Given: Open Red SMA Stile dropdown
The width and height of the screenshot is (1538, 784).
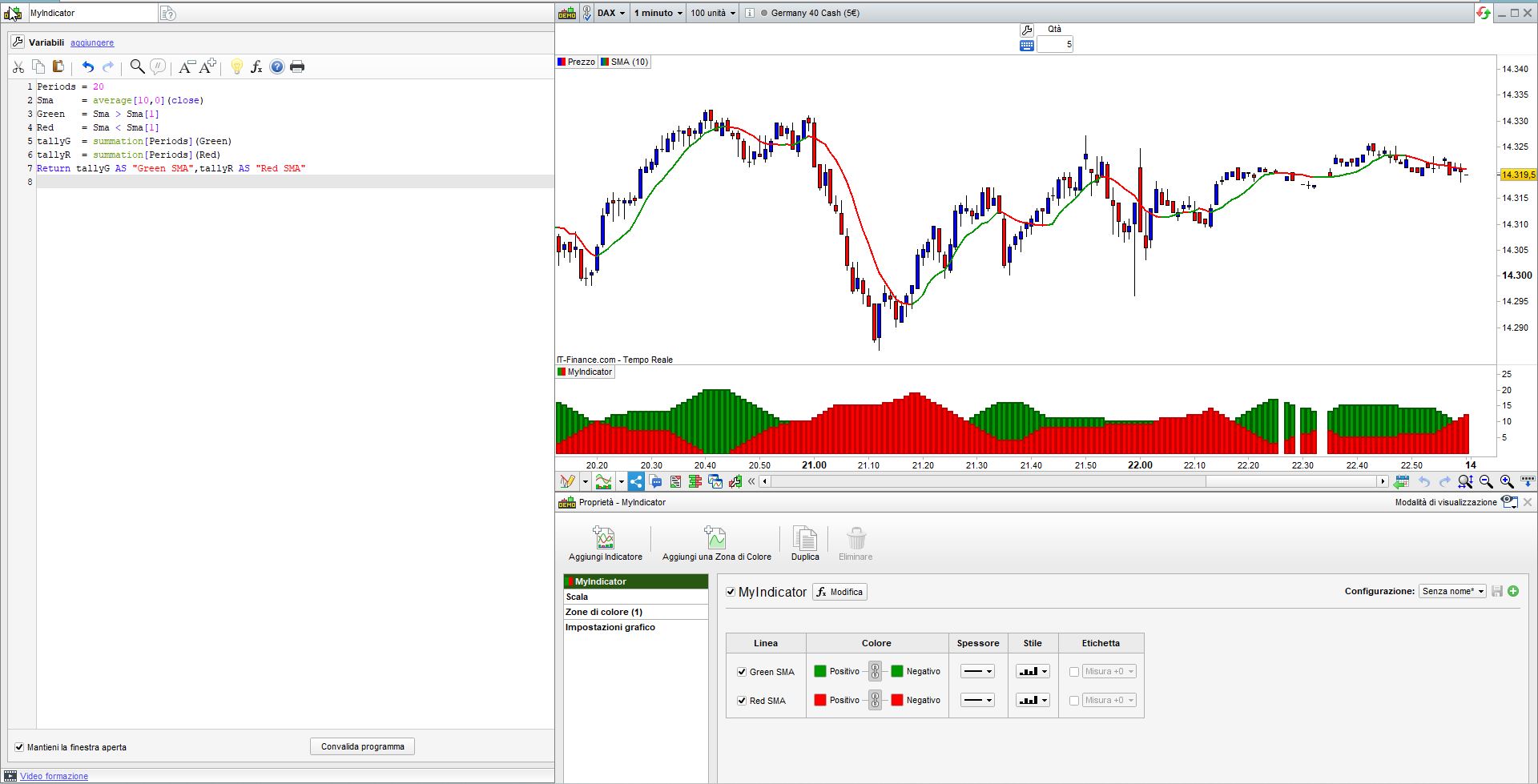Looking at the screenshot, I should [1033, 700].
